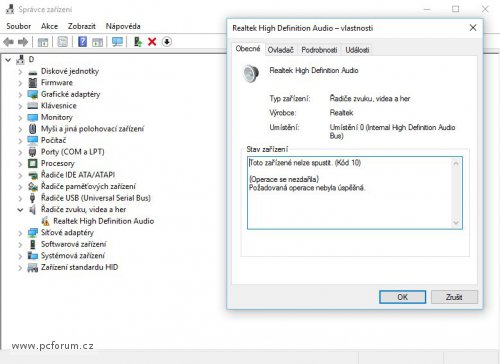Click the Properties sheet toolbar icon
This screenshot has height=364, width=500.
click(62, 42)
